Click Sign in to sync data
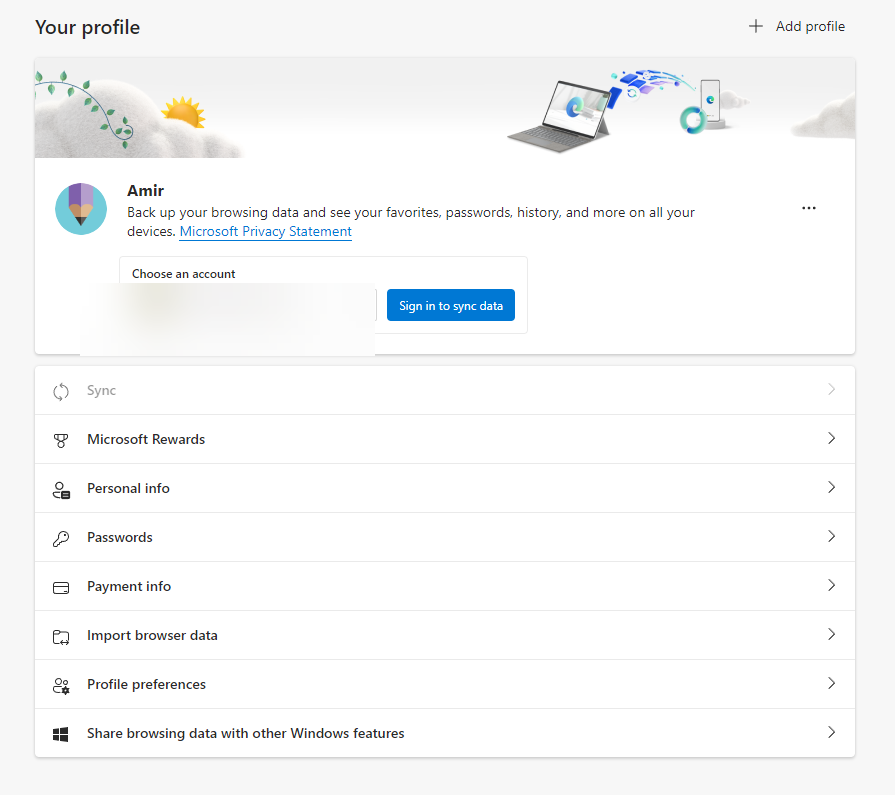Image resolution: width=895 pixels, height=795 pixels. (x=451, y=306)
